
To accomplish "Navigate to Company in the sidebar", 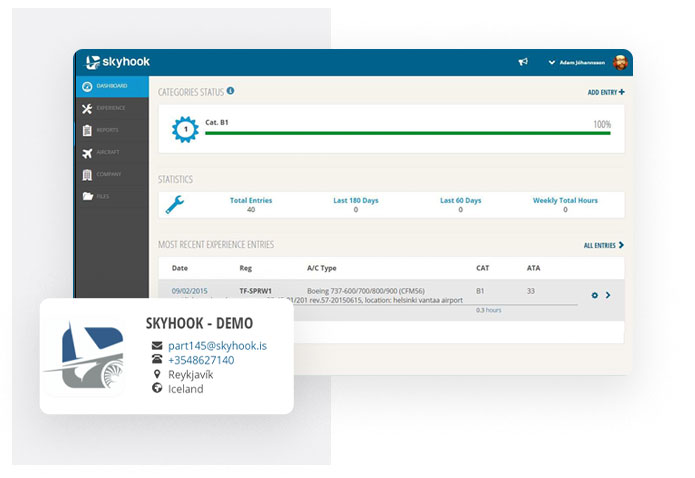I will pyautogui.click(x=108, y=174).
